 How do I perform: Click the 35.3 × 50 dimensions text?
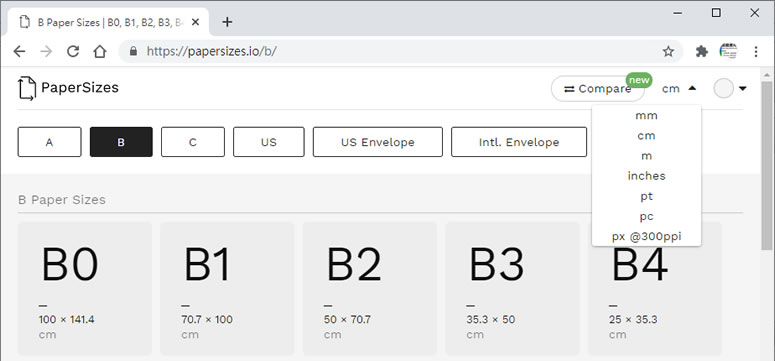pos(490,319)
